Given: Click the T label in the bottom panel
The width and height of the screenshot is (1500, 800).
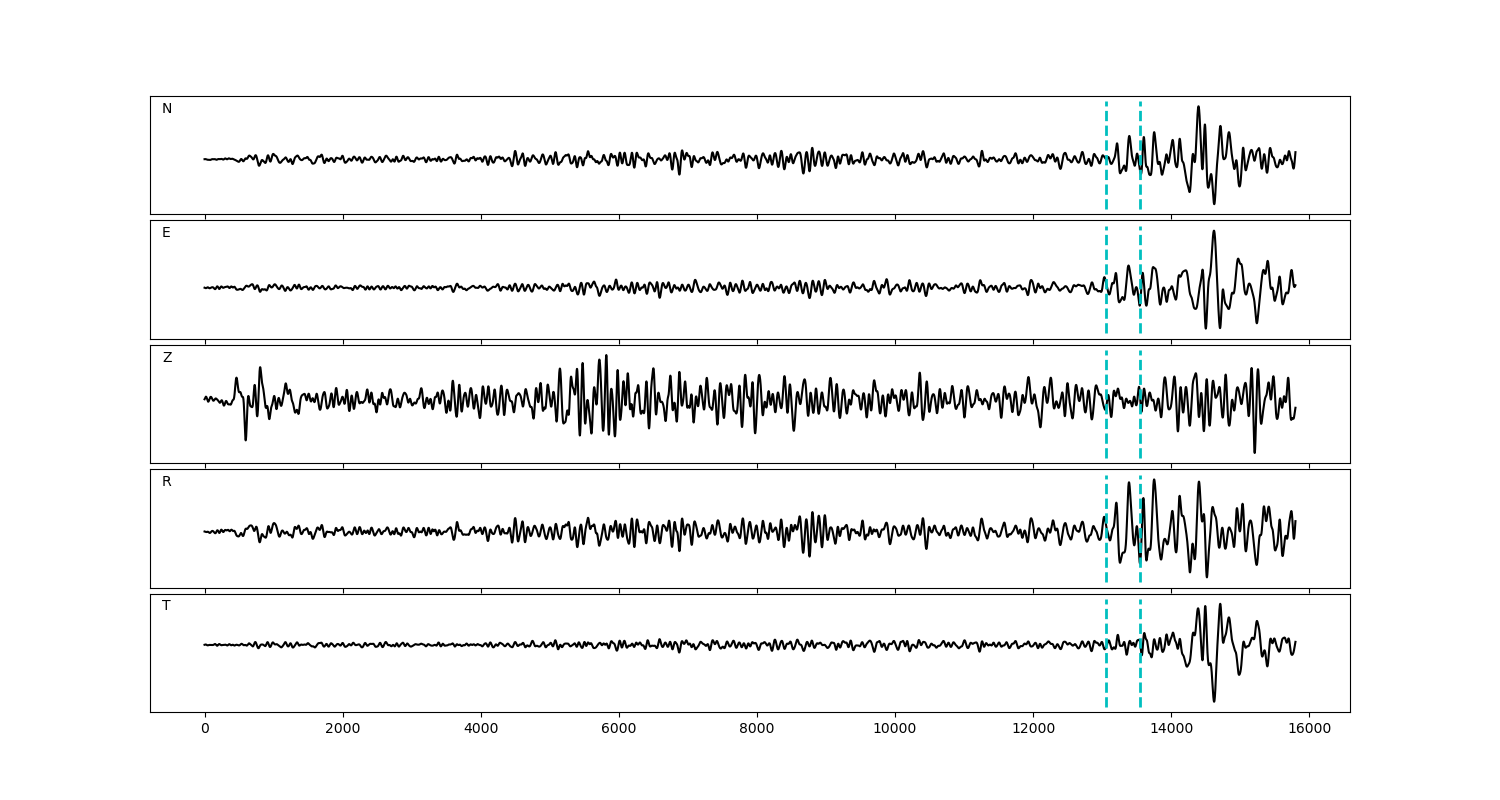Looking at the screenshot, I should (x=166, y=606).
